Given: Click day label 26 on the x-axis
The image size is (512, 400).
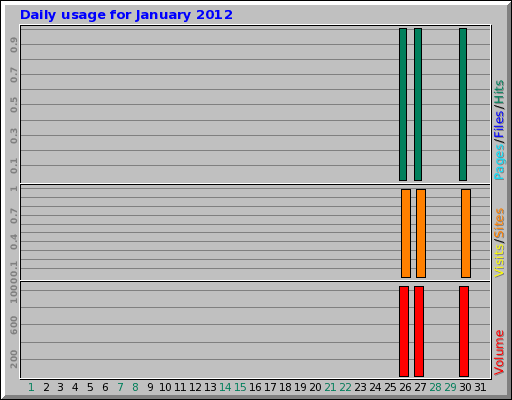Looking at the screenshot, I should pyautogui.click(x=405, y=387).
